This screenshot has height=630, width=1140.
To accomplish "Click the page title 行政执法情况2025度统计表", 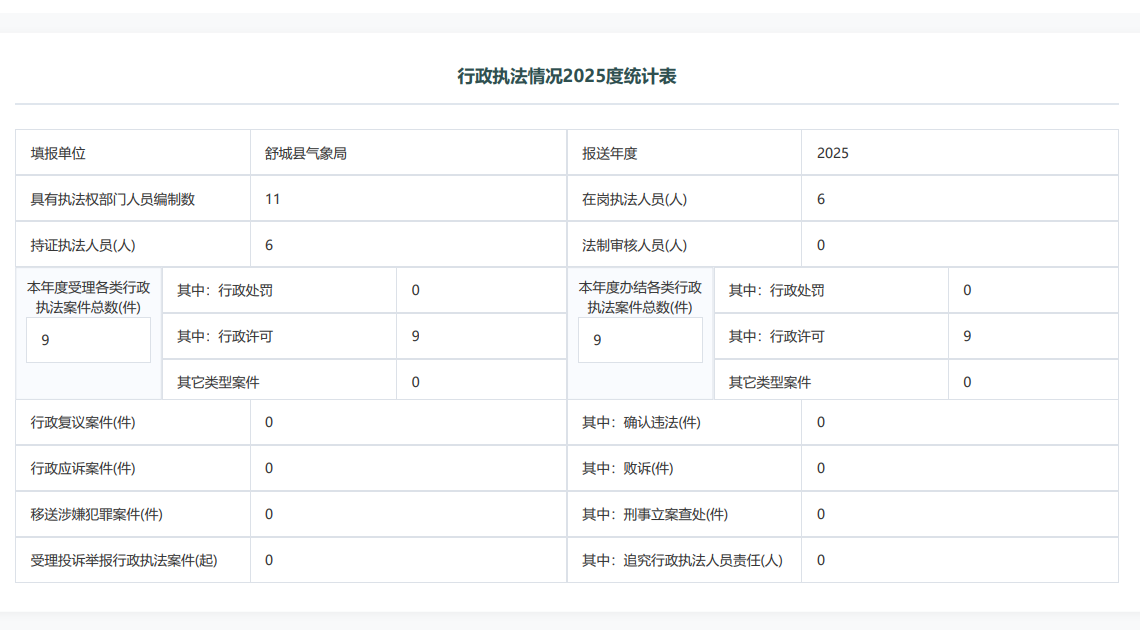I will 567,77.
